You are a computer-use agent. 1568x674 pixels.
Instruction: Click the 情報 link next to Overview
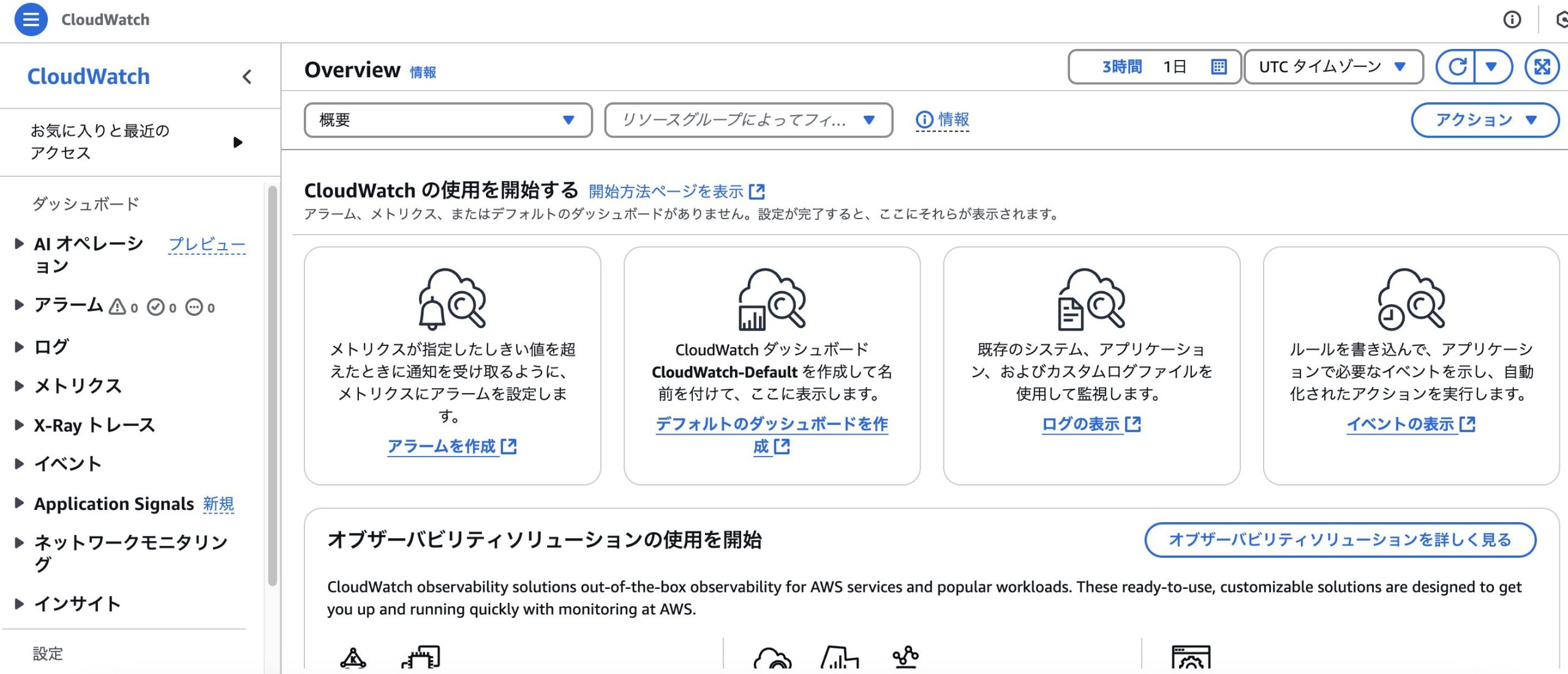click(x=423, y=72)
